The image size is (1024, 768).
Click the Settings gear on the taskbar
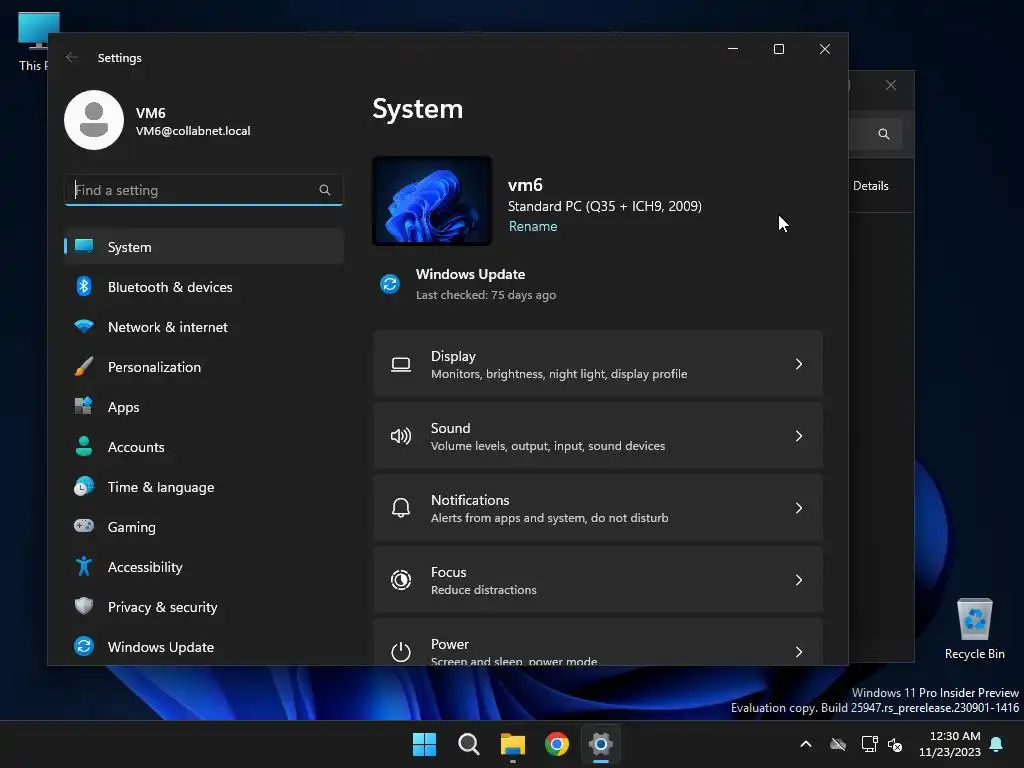coord(601,744)
